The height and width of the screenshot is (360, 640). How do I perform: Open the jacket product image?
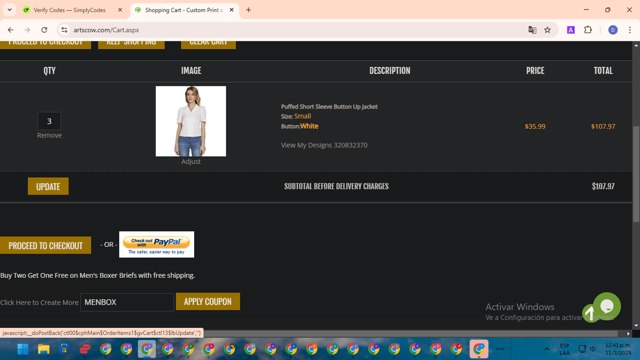(191, 121)
